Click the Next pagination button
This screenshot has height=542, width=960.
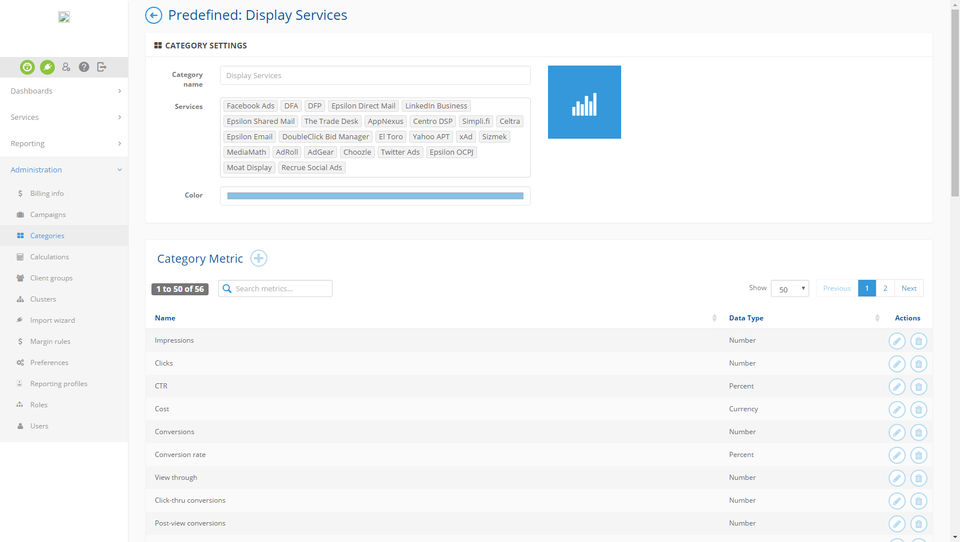point(909,288)
